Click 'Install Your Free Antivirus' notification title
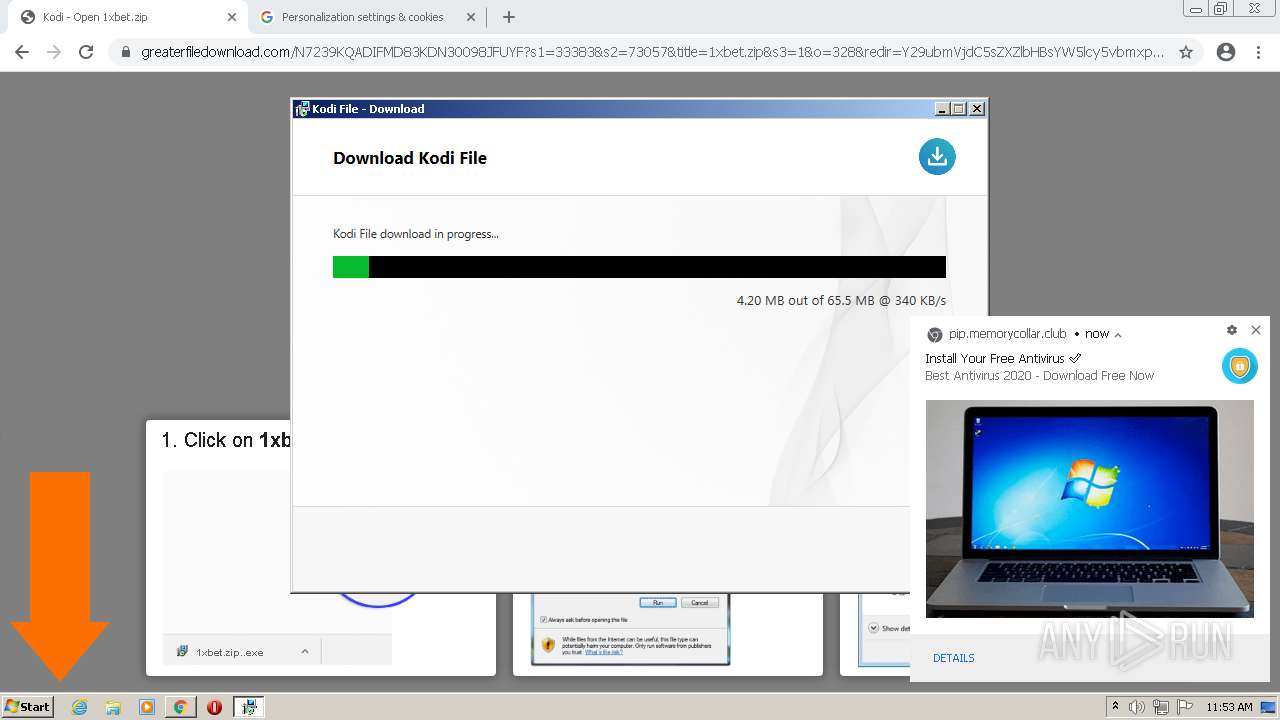 [x=1003, y=358]
